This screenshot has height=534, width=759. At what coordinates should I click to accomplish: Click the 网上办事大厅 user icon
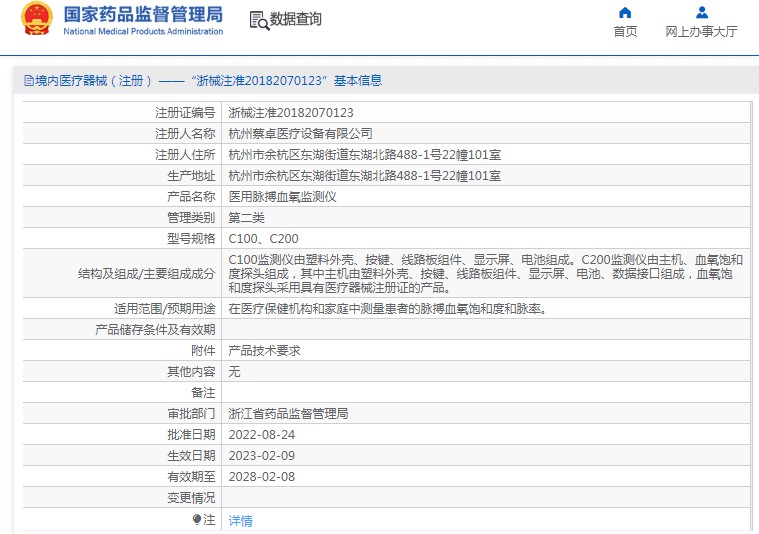702,12
